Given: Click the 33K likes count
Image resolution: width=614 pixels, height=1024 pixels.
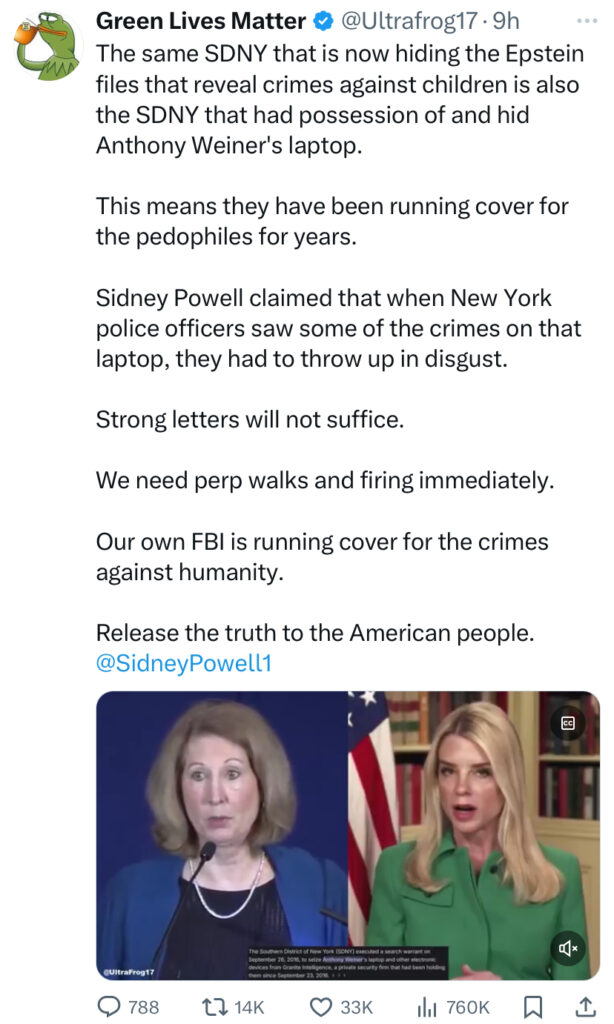Looking at the screenshot, I should point(357,1007).
